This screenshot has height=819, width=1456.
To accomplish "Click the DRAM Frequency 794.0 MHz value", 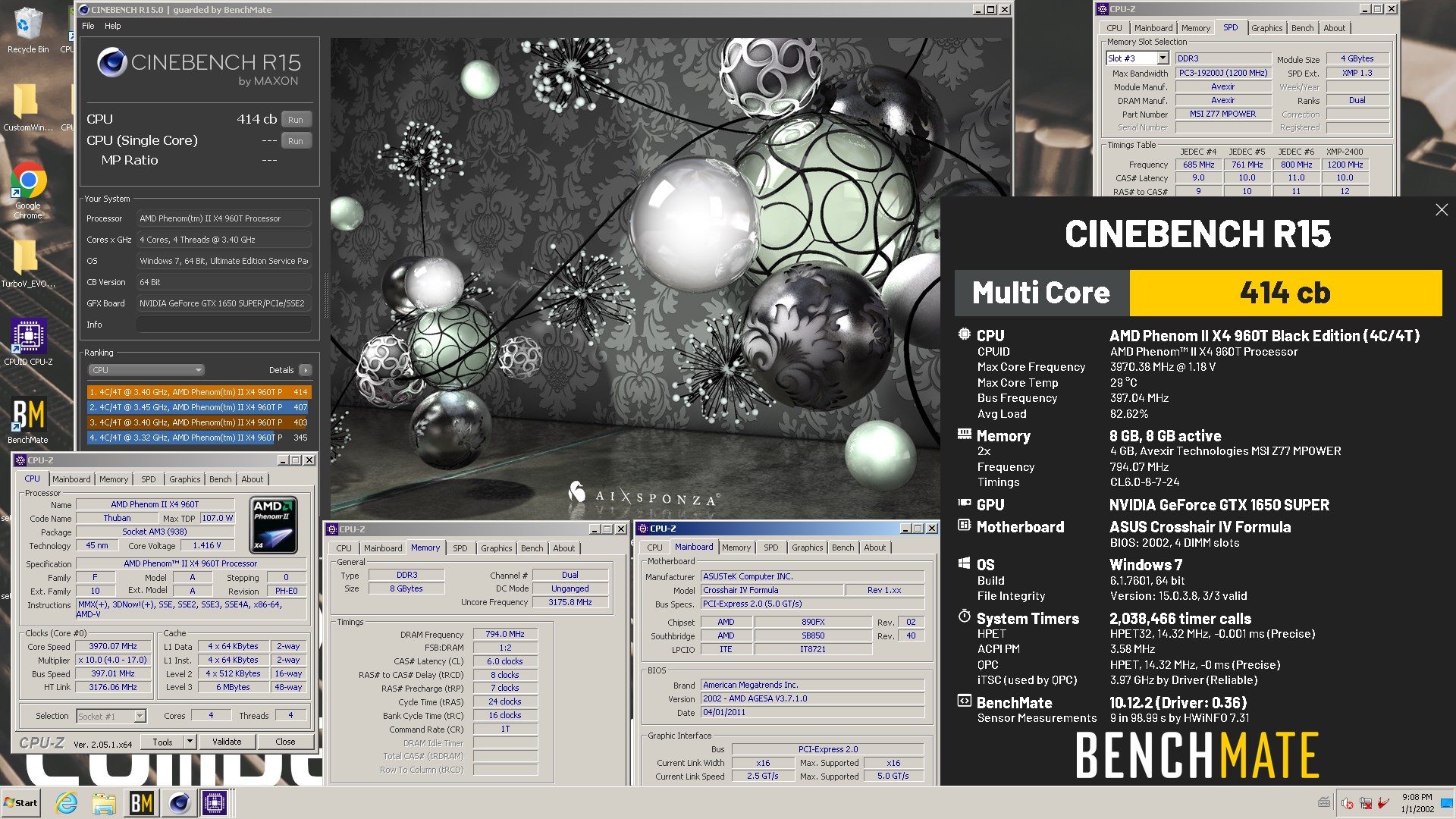I will pyautogui.click(x=505, y=635).
